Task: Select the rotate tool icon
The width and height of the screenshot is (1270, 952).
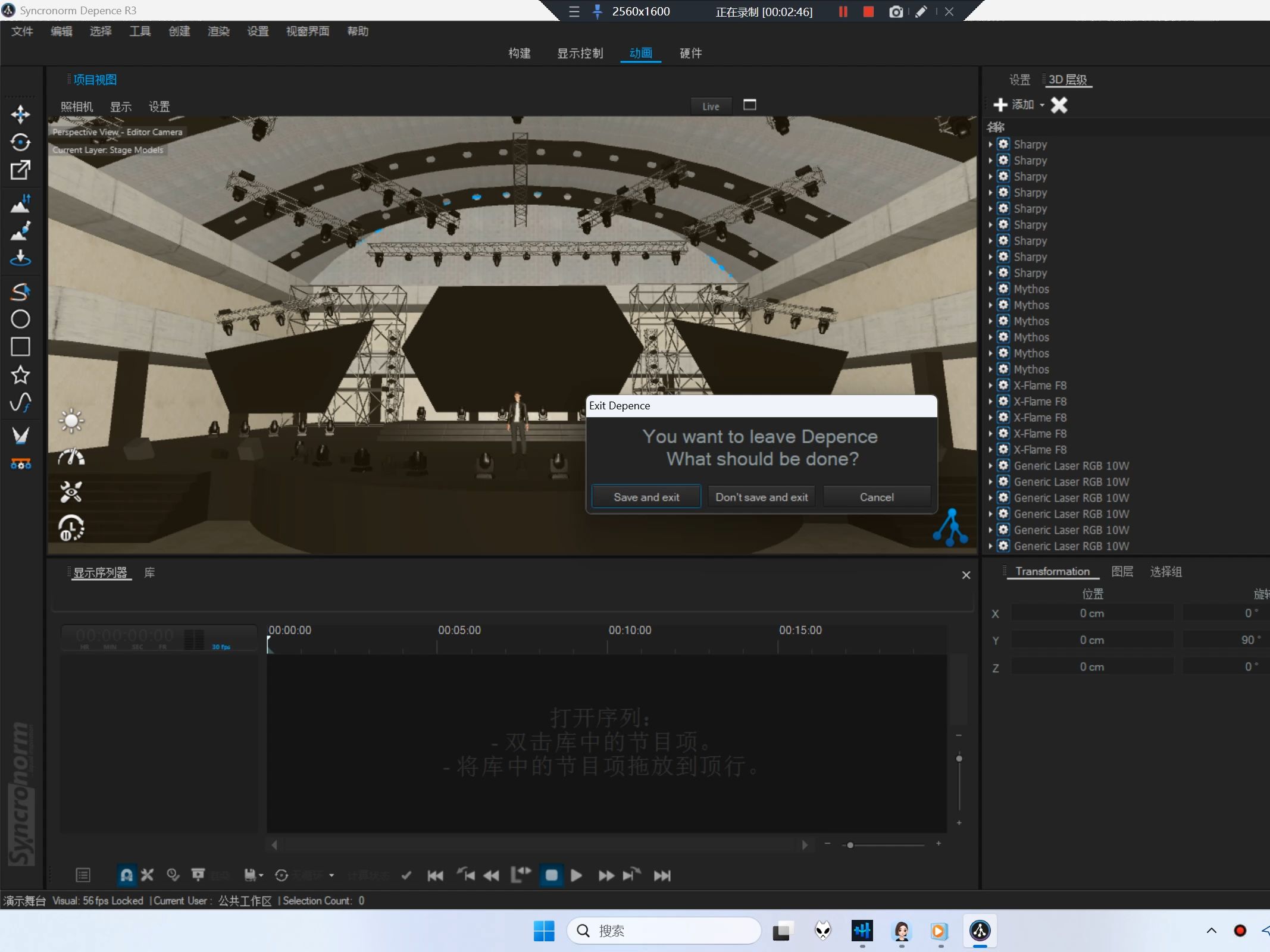Action: tap(20, 142)
